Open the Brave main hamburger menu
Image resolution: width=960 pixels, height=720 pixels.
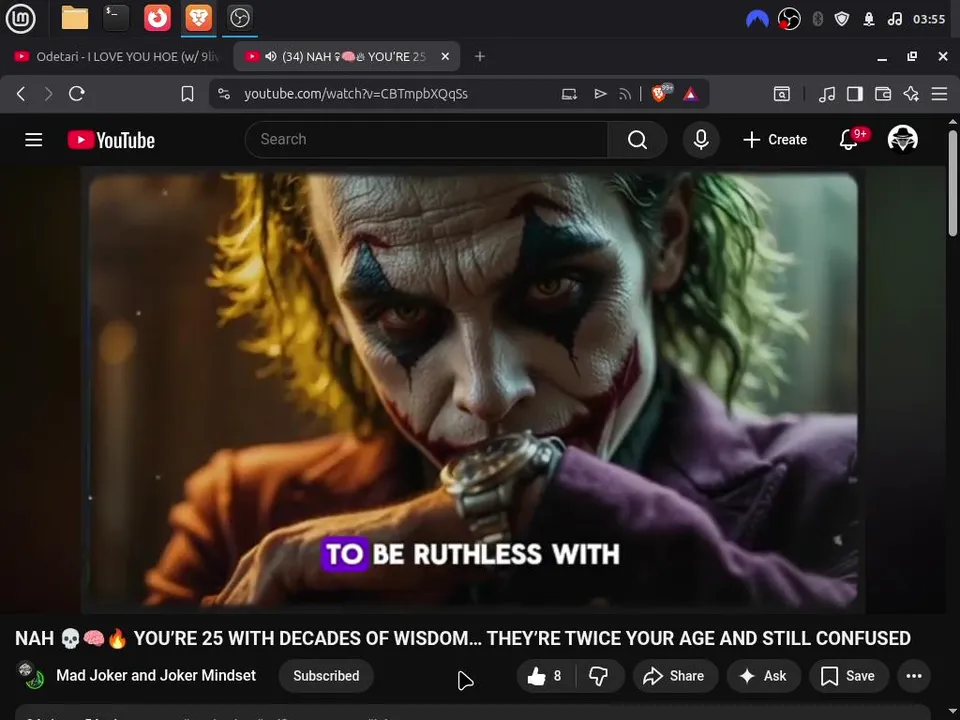[939, 94]
